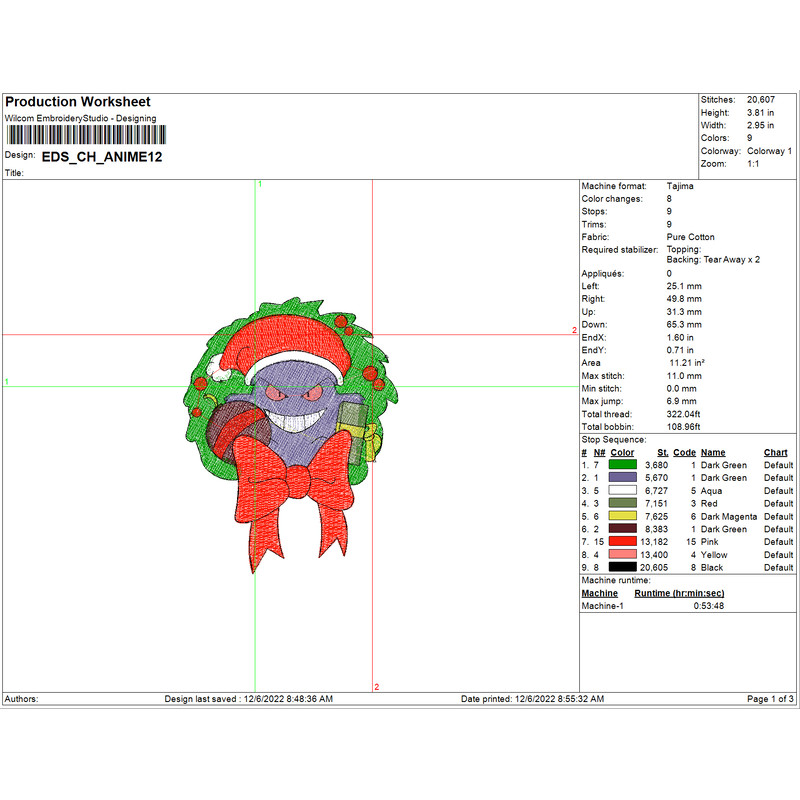800x800 pixels.
Task: Choose the yellow swatch in stop 5
Action: (x=622, y=517)
